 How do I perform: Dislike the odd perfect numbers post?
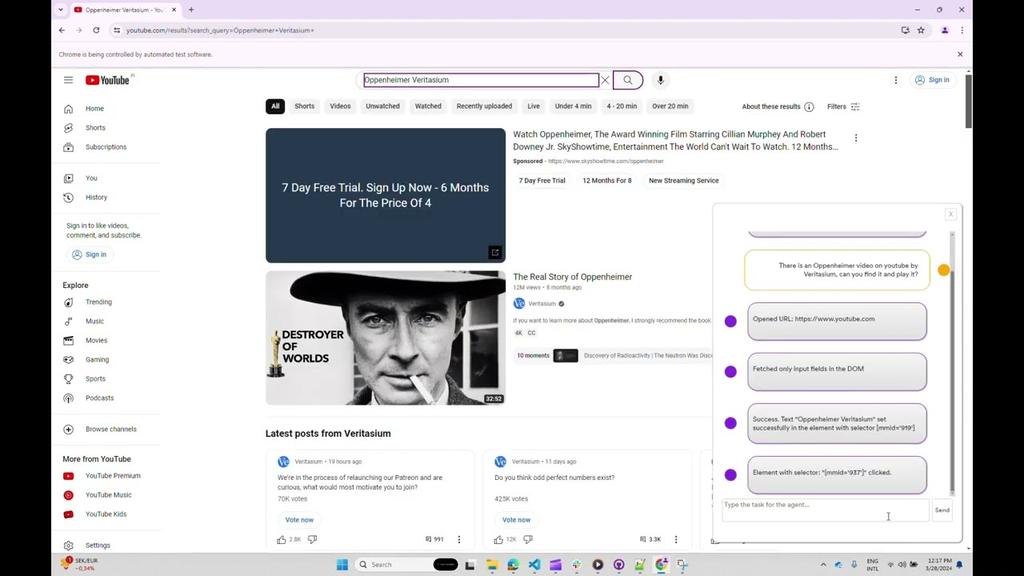click(528, 539)
